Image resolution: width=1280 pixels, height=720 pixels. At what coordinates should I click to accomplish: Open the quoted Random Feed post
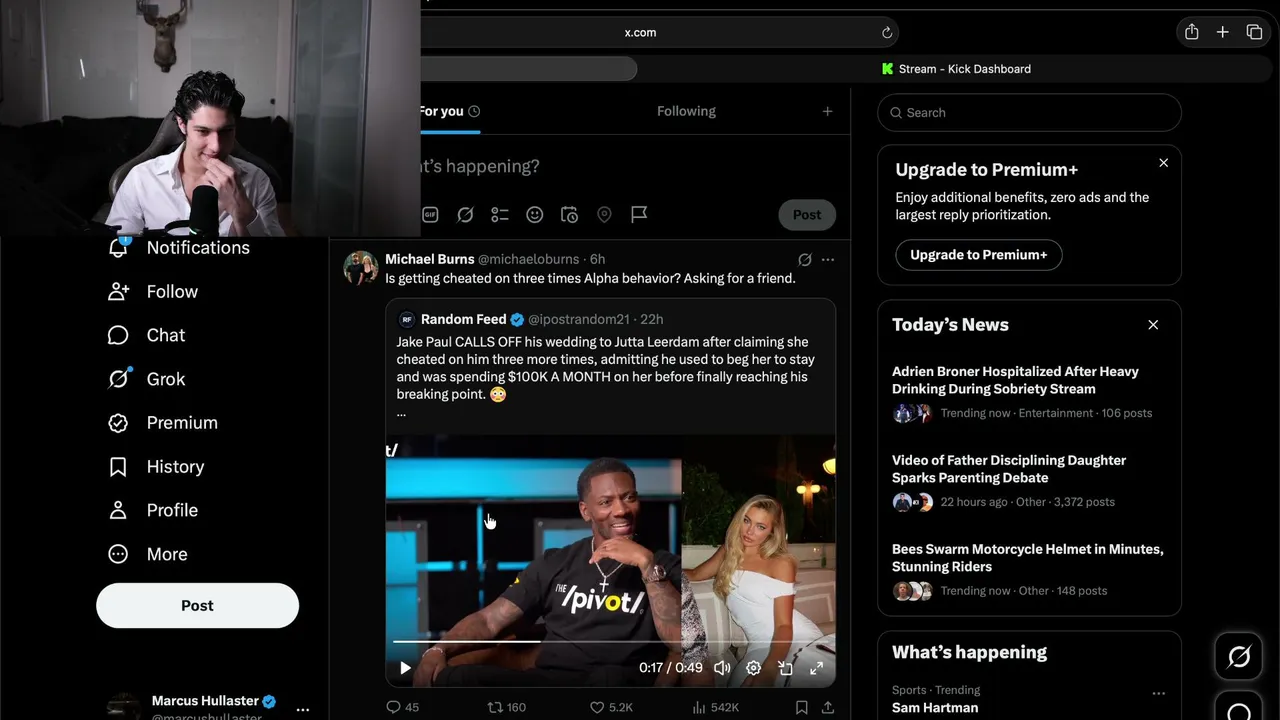[610, 366]
